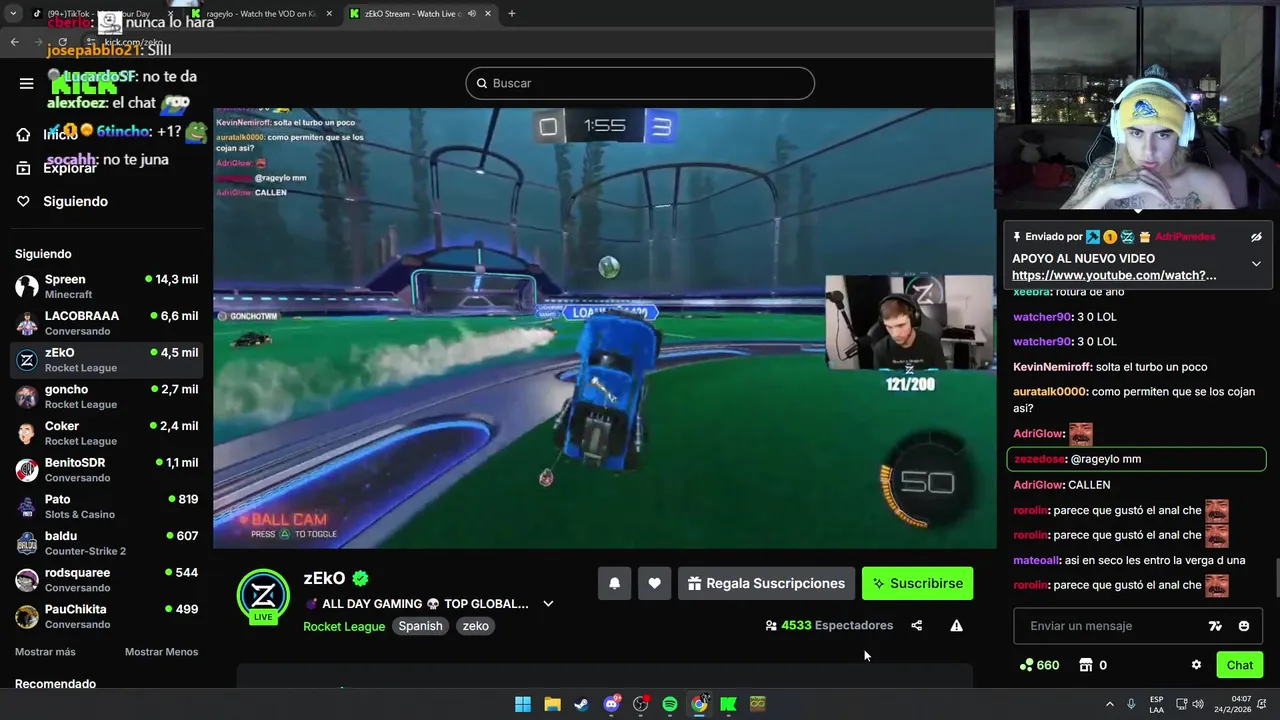This screenshot has width=1280, height=720.
Task: Follow zEkO with the heart button
Action: (654, 583)
